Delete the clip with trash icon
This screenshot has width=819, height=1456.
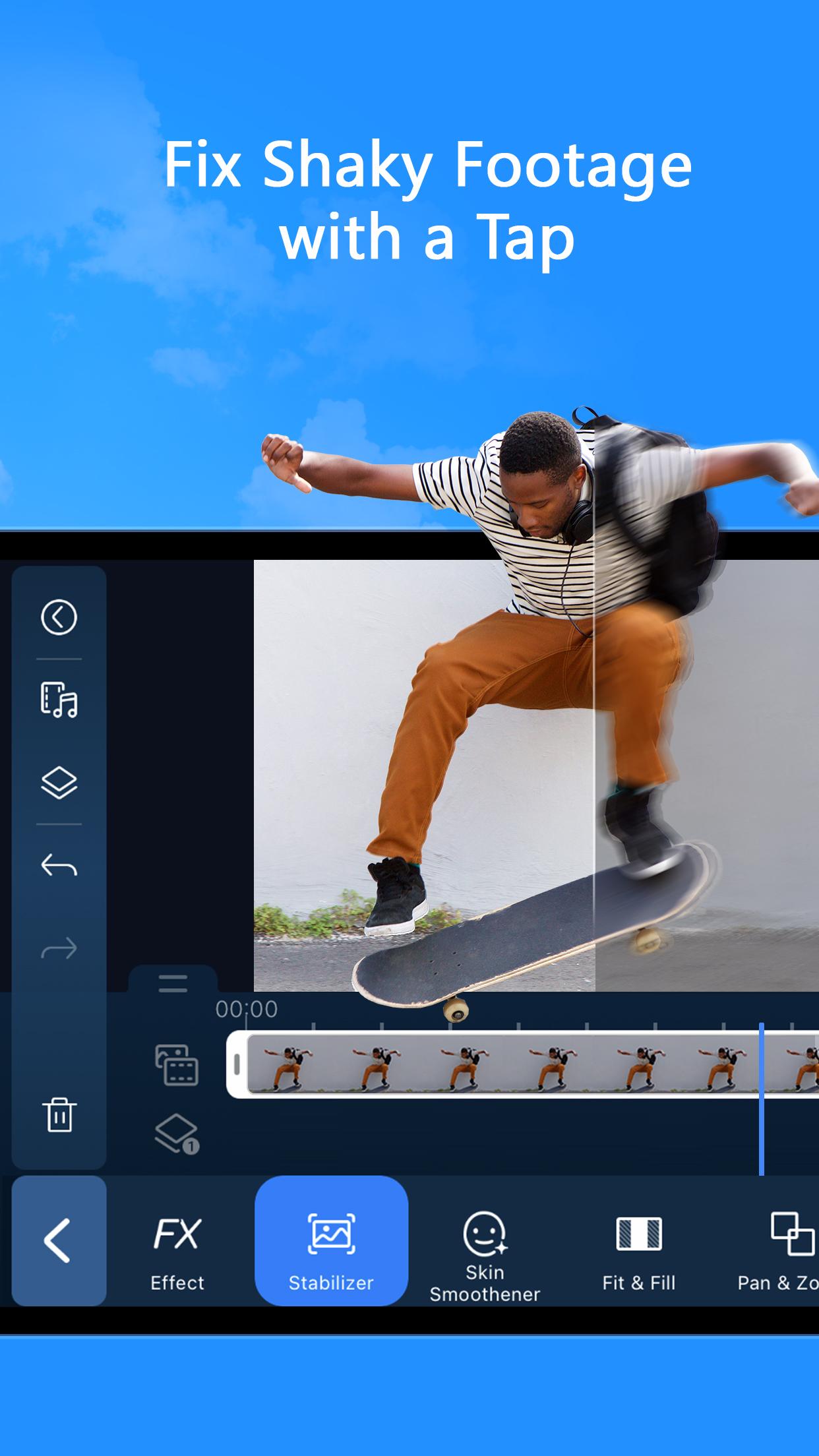[59, 1114]
